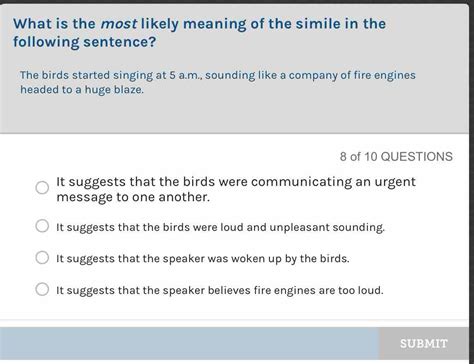
Task: Select the radio button for "communicating an urgent message"
Action: click(x=42, y=188)
